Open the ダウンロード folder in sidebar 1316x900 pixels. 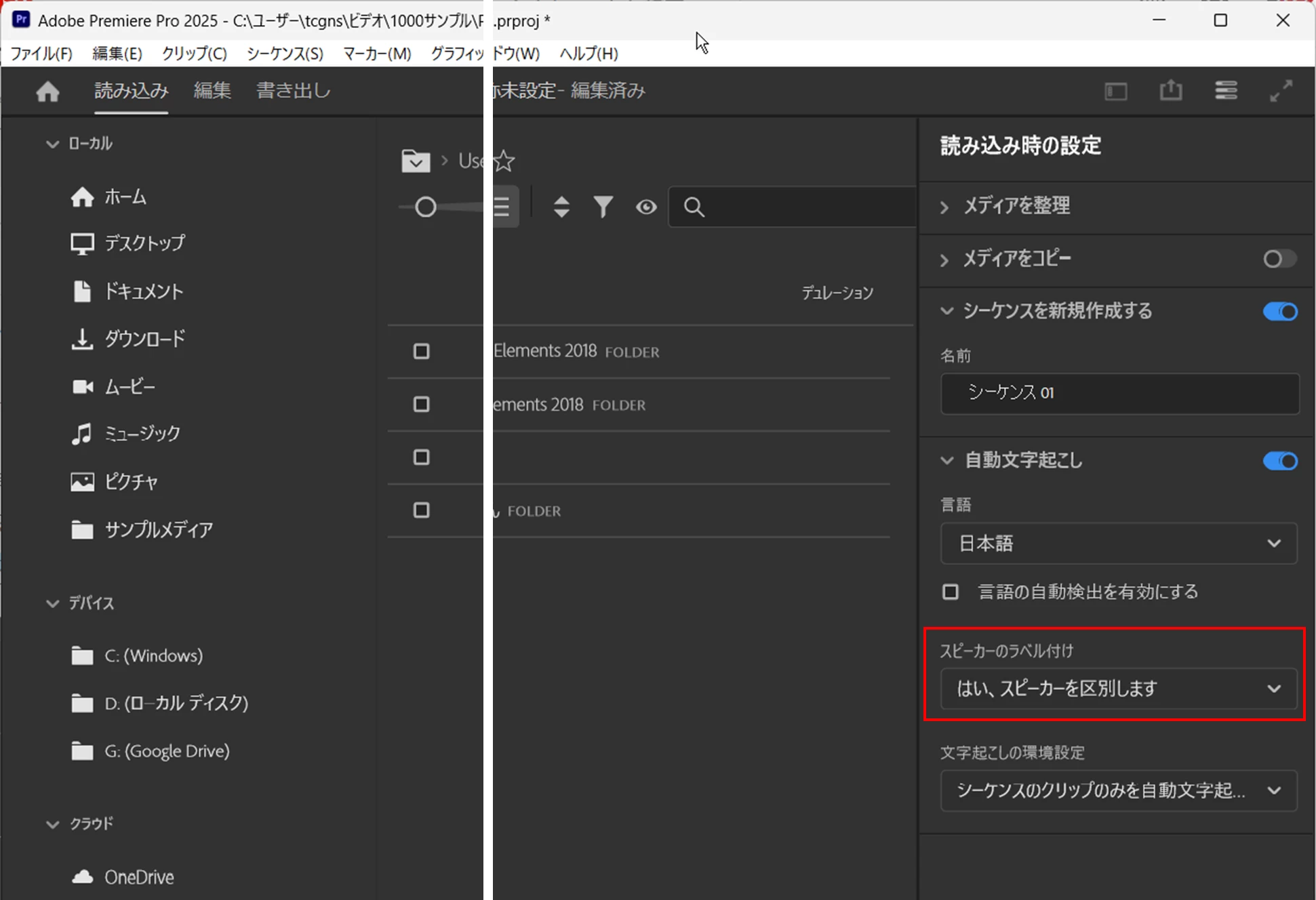tap(144, 339)
